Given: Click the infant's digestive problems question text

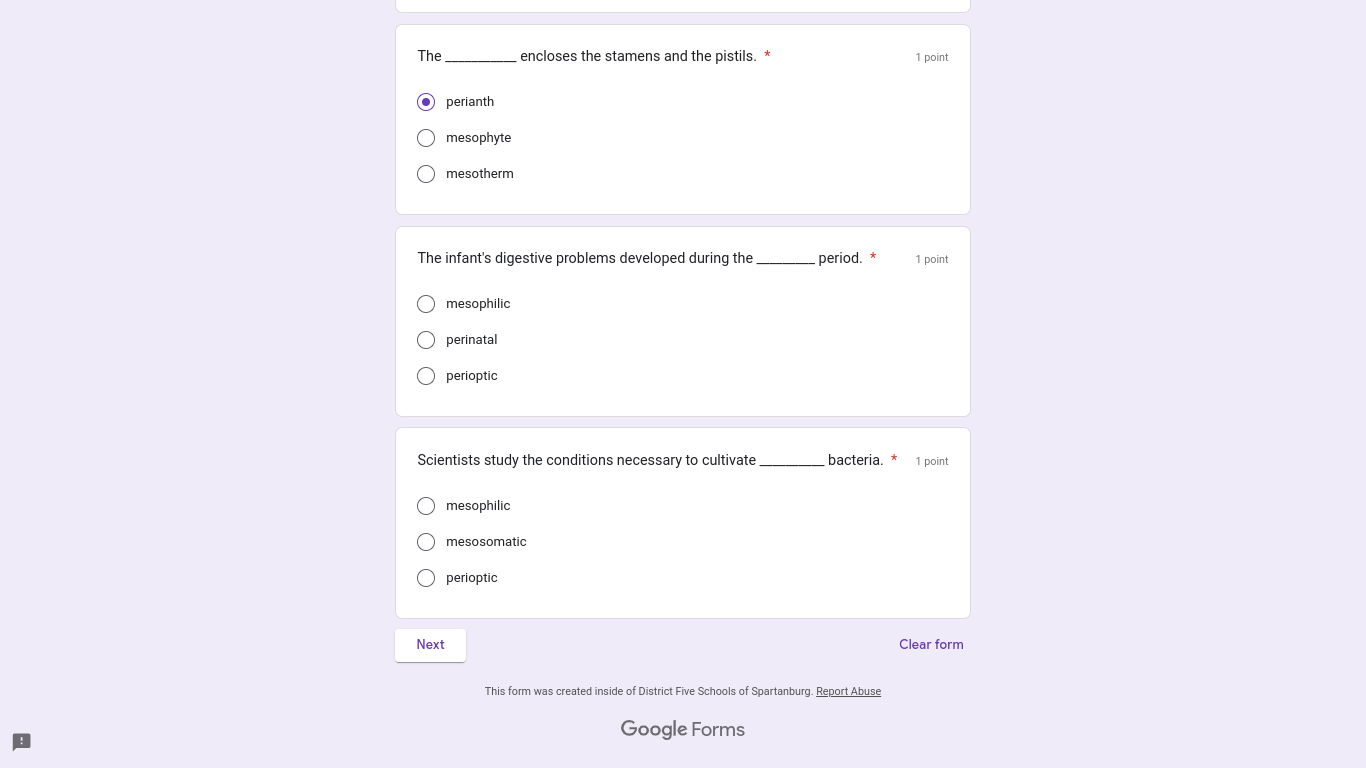Looking at the screenshot, I should pos(640,258).
